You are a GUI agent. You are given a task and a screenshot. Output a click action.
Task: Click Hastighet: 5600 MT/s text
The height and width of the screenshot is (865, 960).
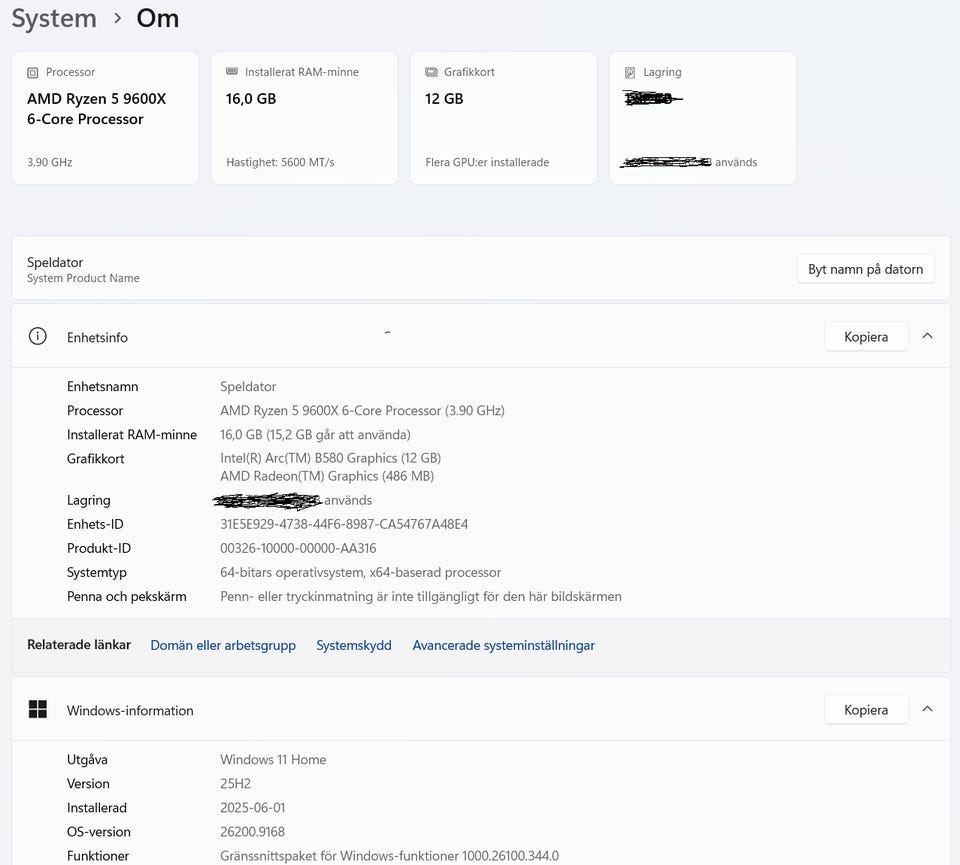[x=280, y=162]
